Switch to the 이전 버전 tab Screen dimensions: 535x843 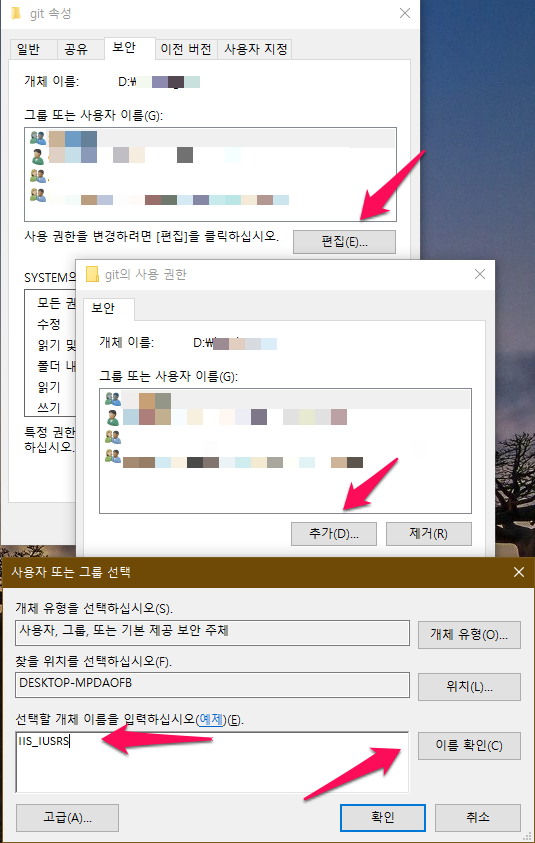click(x=186, y=49)
